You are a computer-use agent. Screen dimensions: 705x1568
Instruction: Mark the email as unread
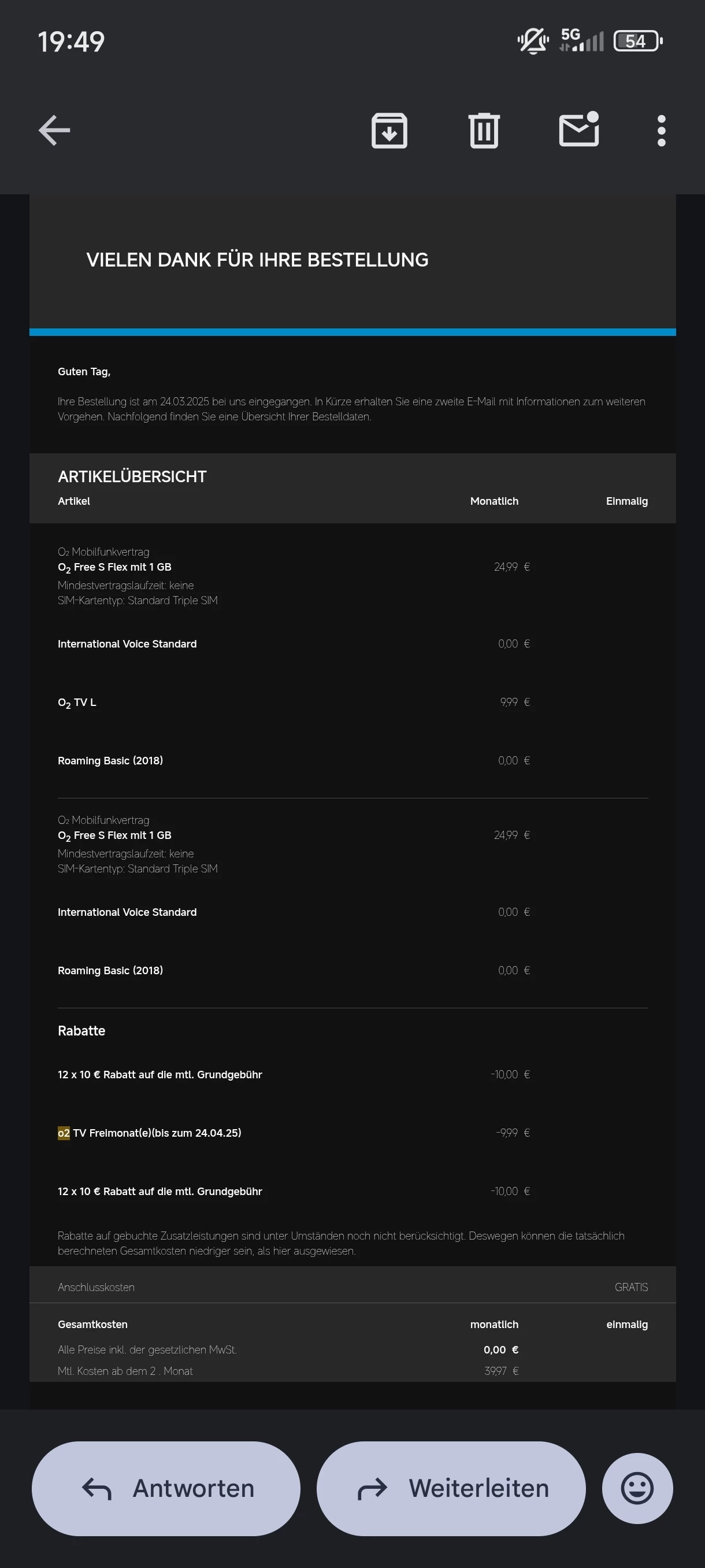tap(579, 130)
